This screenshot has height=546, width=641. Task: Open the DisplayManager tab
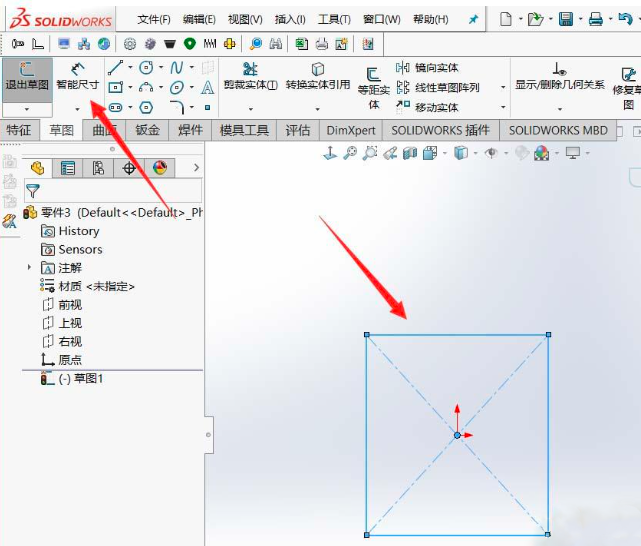coord(160,168)
